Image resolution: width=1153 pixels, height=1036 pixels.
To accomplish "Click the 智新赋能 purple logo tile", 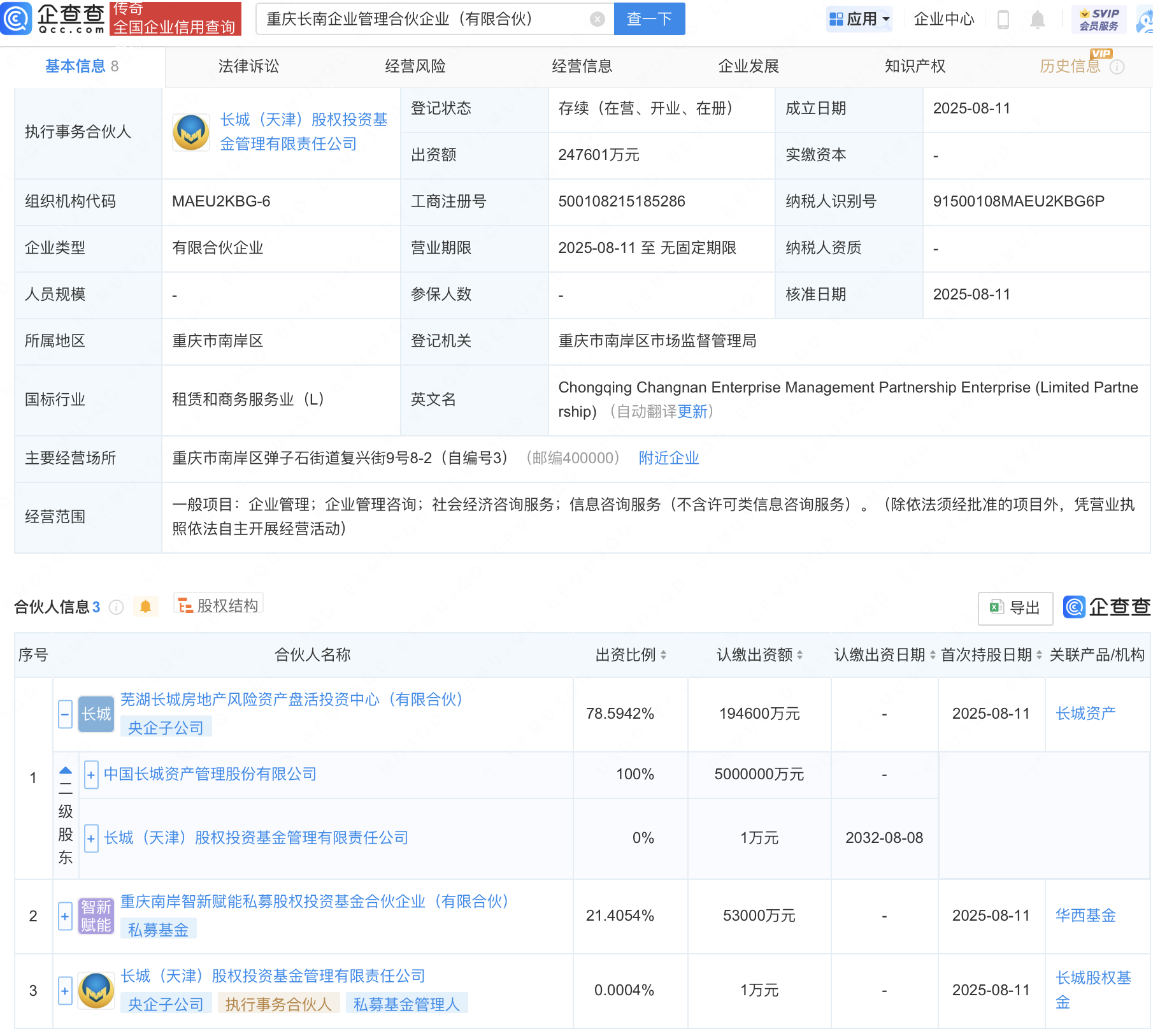I will pos(96,916).
